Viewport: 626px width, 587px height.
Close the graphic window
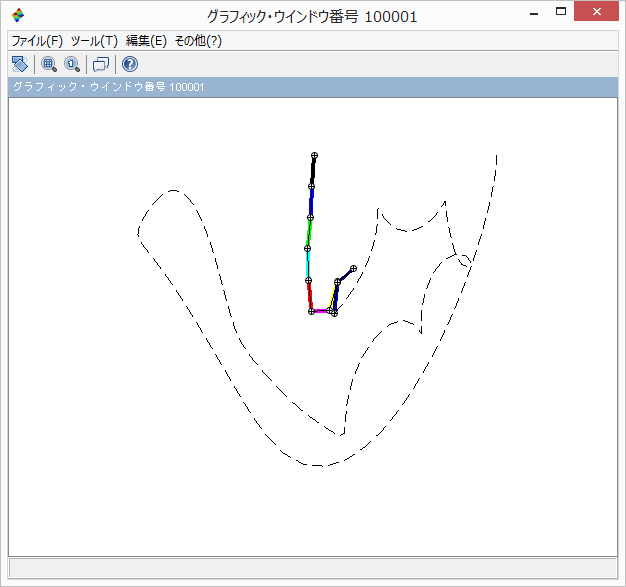coord(603,12)
